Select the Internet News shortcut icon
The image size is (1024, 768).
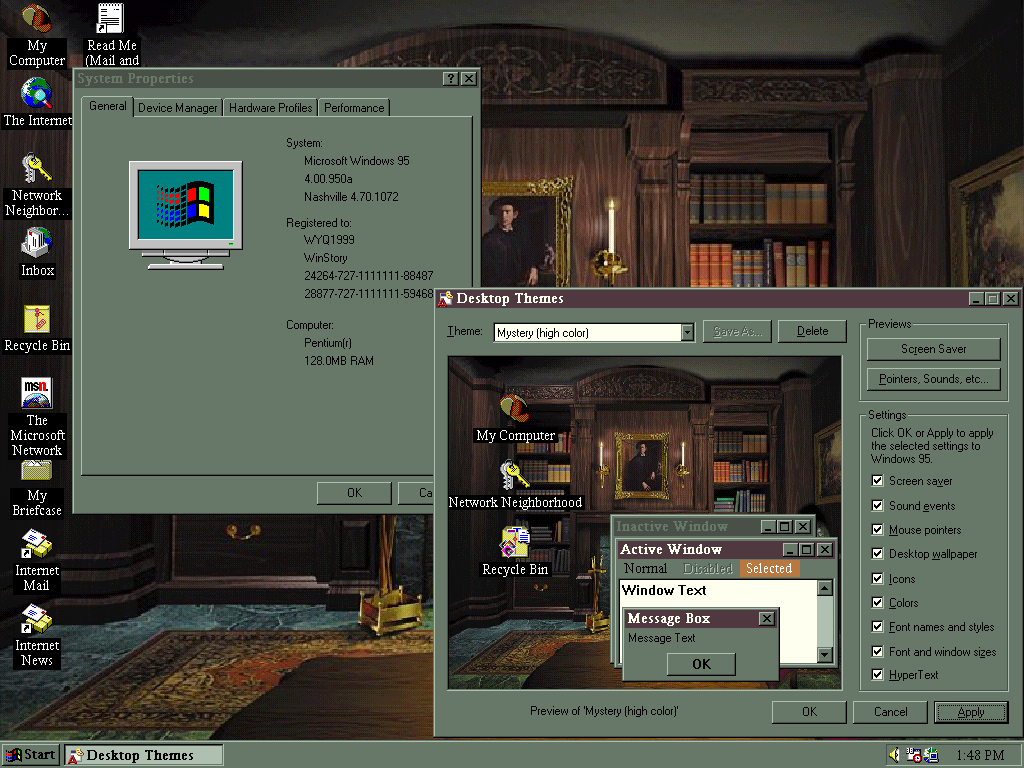click(37, 619)
